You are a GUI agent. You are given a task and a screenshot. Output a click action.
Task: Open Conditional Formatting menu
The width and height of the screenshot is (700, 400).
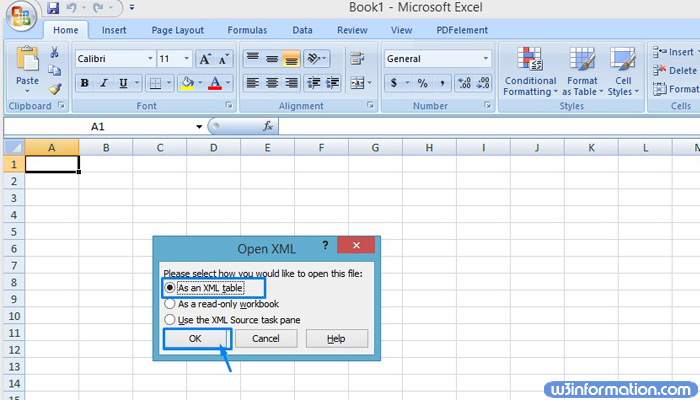530,71
